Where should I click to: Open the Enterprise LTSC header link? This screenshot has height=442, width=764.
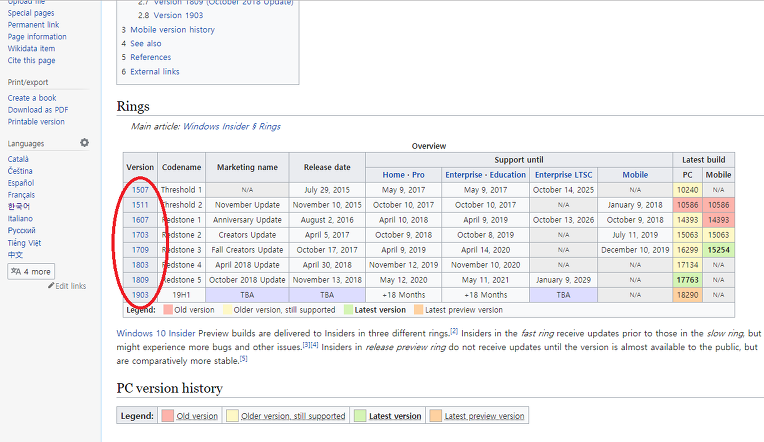click(564, 175)
